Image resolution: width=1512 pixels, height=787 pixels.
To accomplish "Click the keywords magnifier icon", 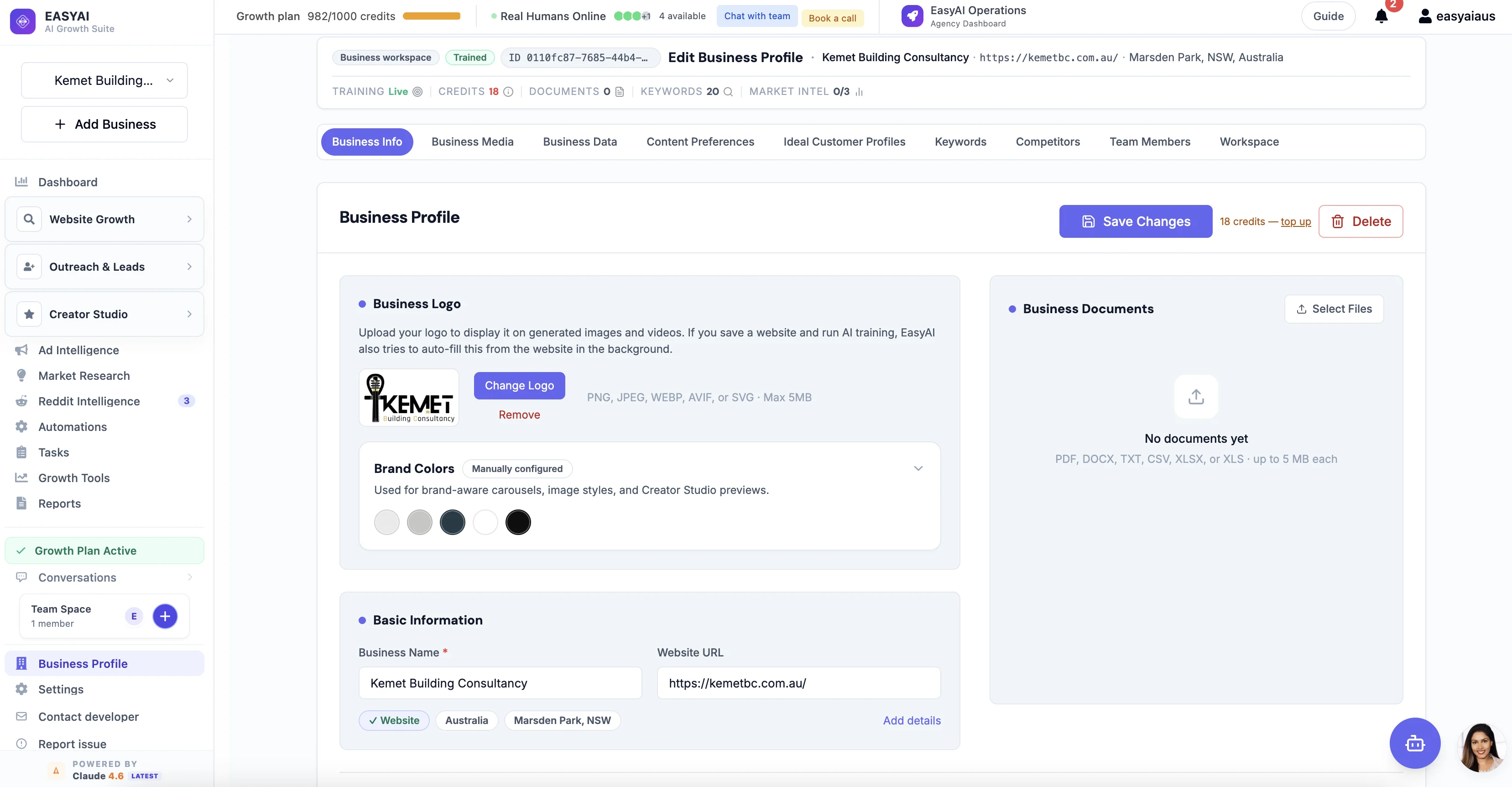I will [x=728, y=92].
